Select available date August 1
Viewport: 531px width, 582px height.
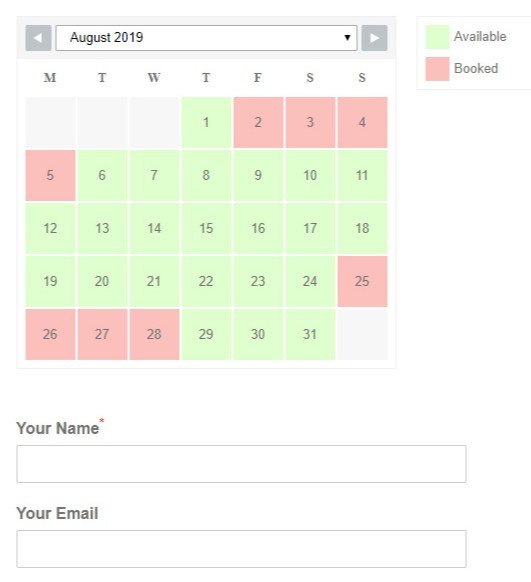(x=206, y=122)
